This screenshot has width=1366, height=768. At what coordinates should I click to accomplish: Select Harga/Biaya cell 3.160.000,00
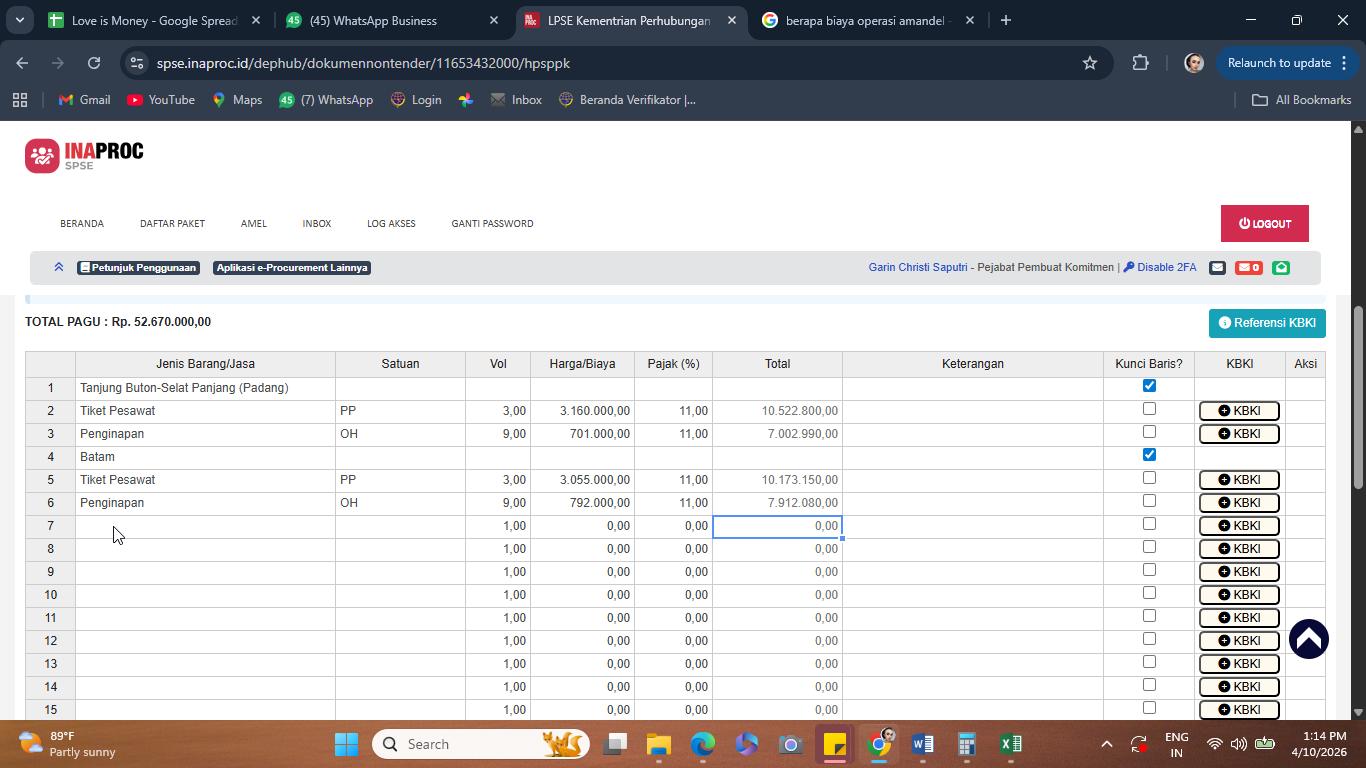coord(582,411)
